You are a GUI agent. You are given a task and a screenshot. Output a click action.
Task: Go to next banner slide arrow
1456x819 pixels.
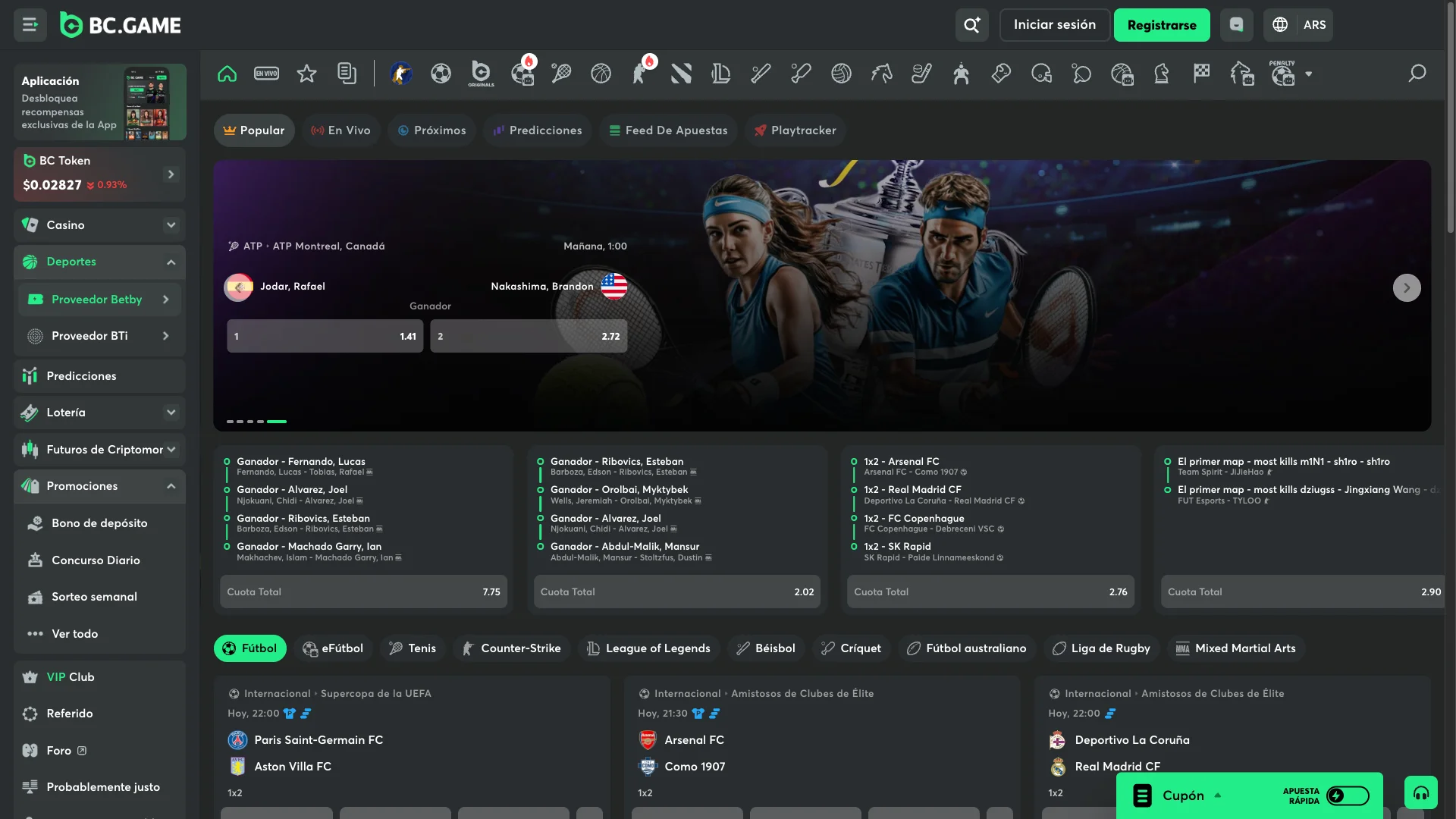(x=1407, y=288)
